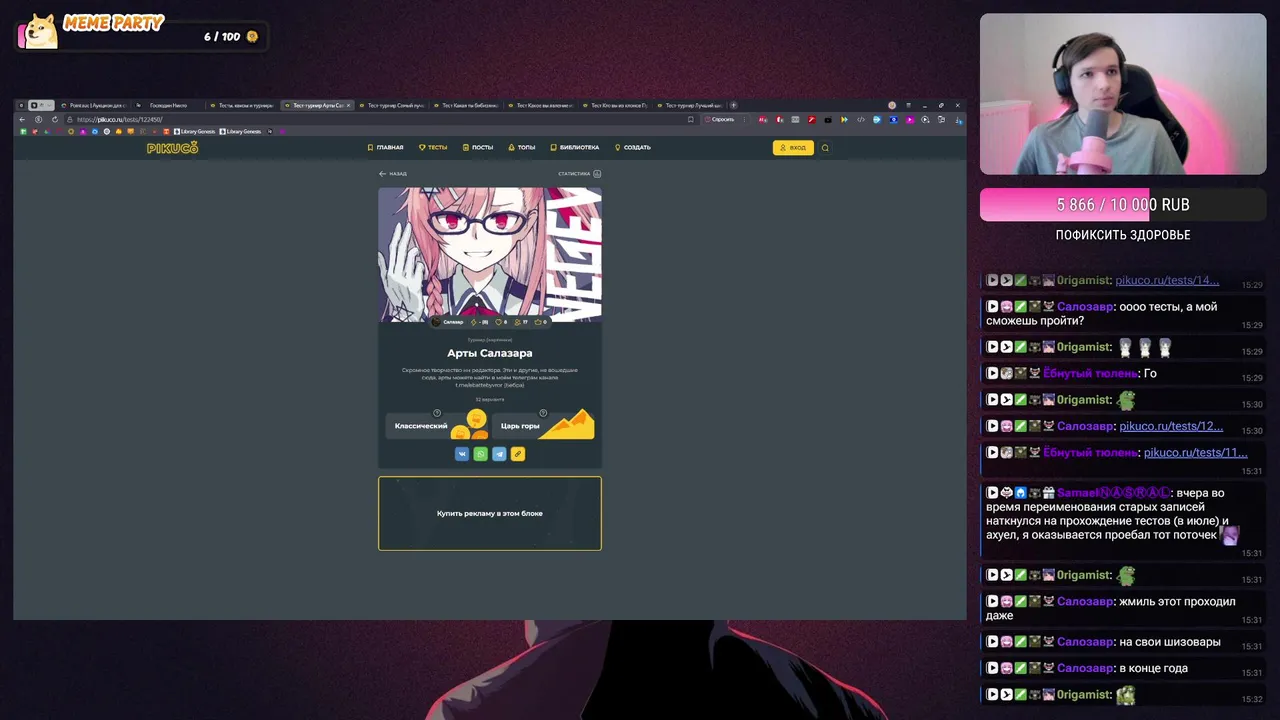The width and height of the screenshot is (1280, 720).
Task: Switch to Тест-турнир Лучший browser tab
Action: coord(691,105)
